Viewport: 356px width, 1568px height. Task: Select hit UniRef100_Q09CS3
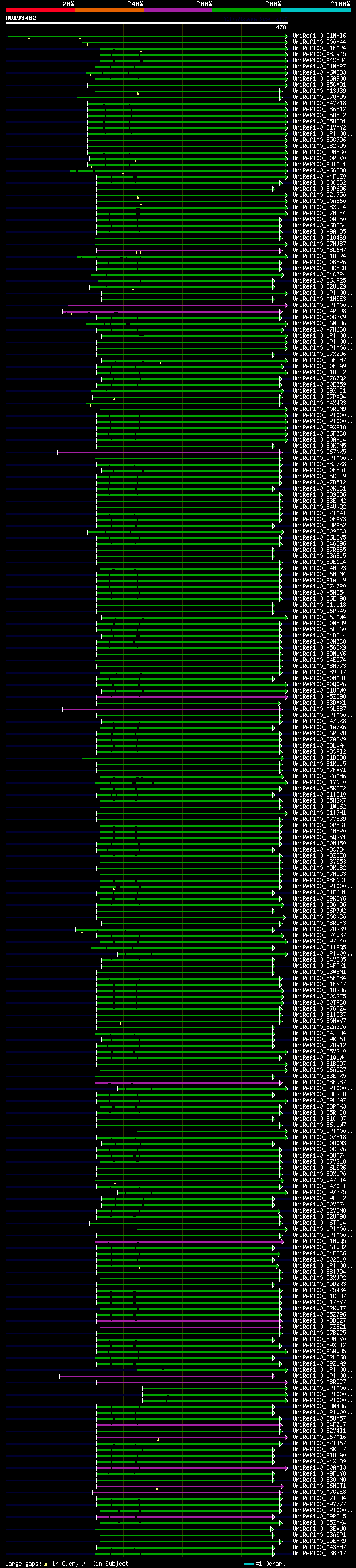(x=319, y=532)
